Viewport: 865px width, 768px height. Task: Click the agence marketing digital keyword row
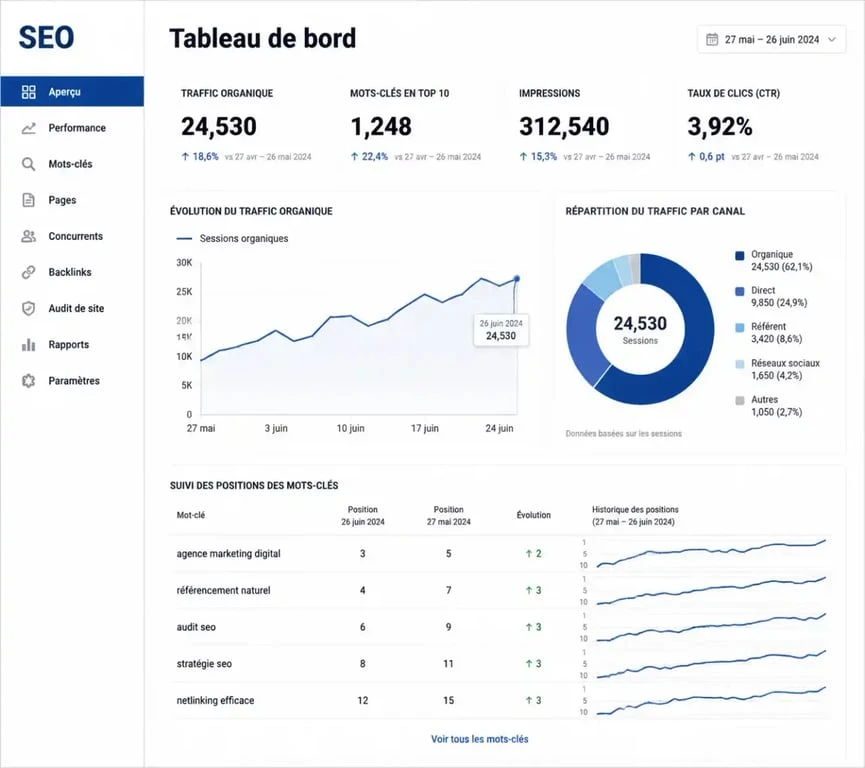click(x=500, y=554)
